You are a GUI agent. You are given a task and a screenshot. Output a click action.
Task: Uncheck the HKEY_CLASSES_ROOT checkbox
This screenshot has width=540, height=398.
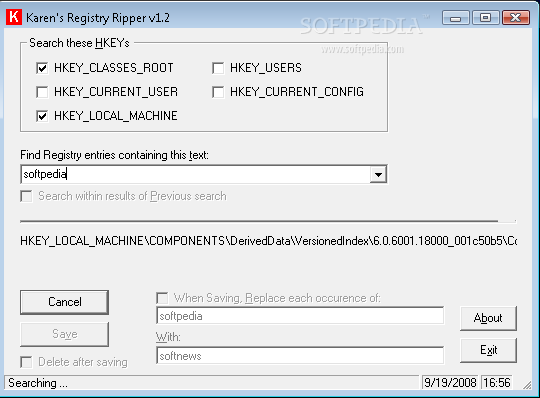(42, 68)
